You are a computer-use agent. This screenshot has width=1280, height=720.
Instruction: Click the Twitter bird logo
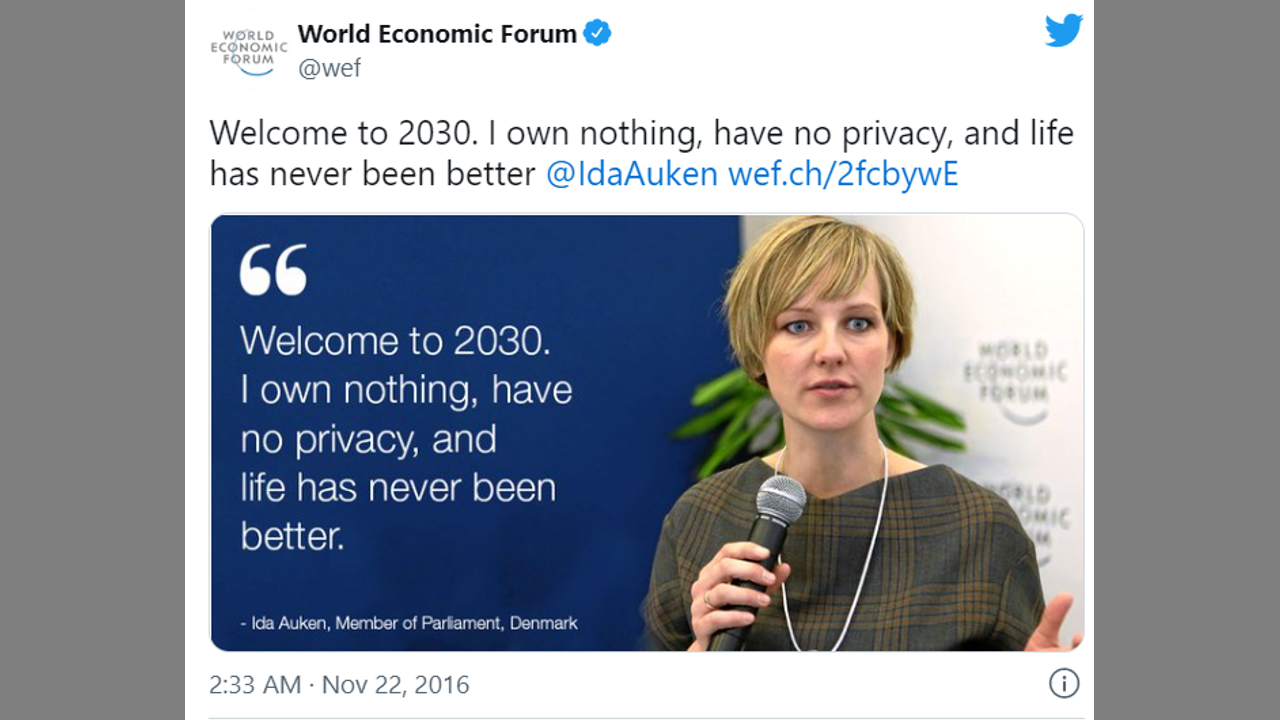[x=1064, y=31]
